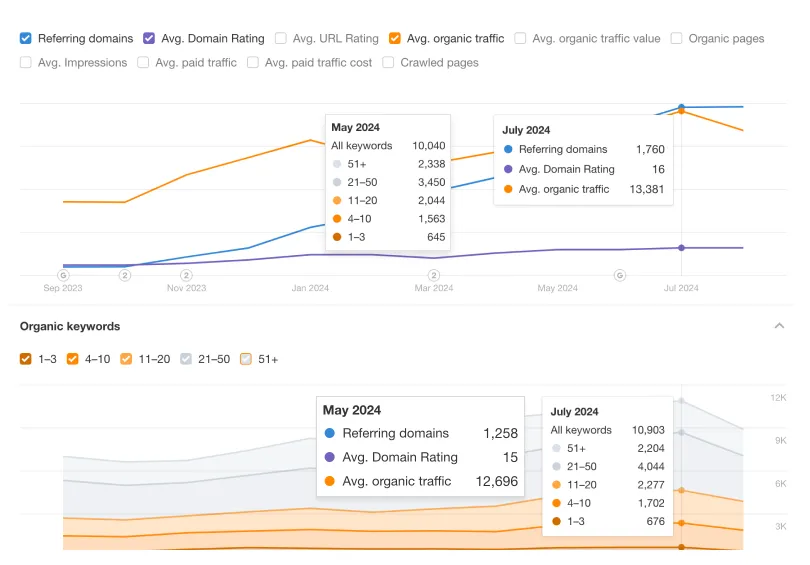Image resolution: width=810 pixels, height=565 pixels.
Task: Uncheck the Referring domains checkbox
Action: pyautogui.click(x=25, y=38)
